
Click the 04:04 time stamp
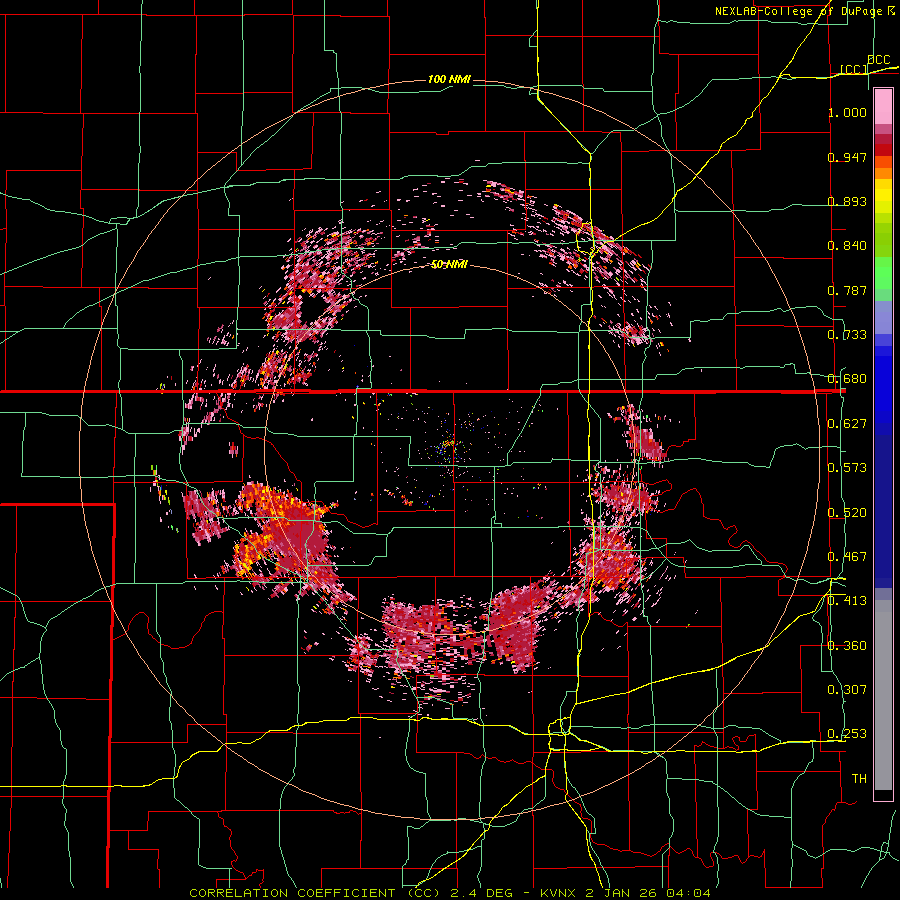point(688,893)
